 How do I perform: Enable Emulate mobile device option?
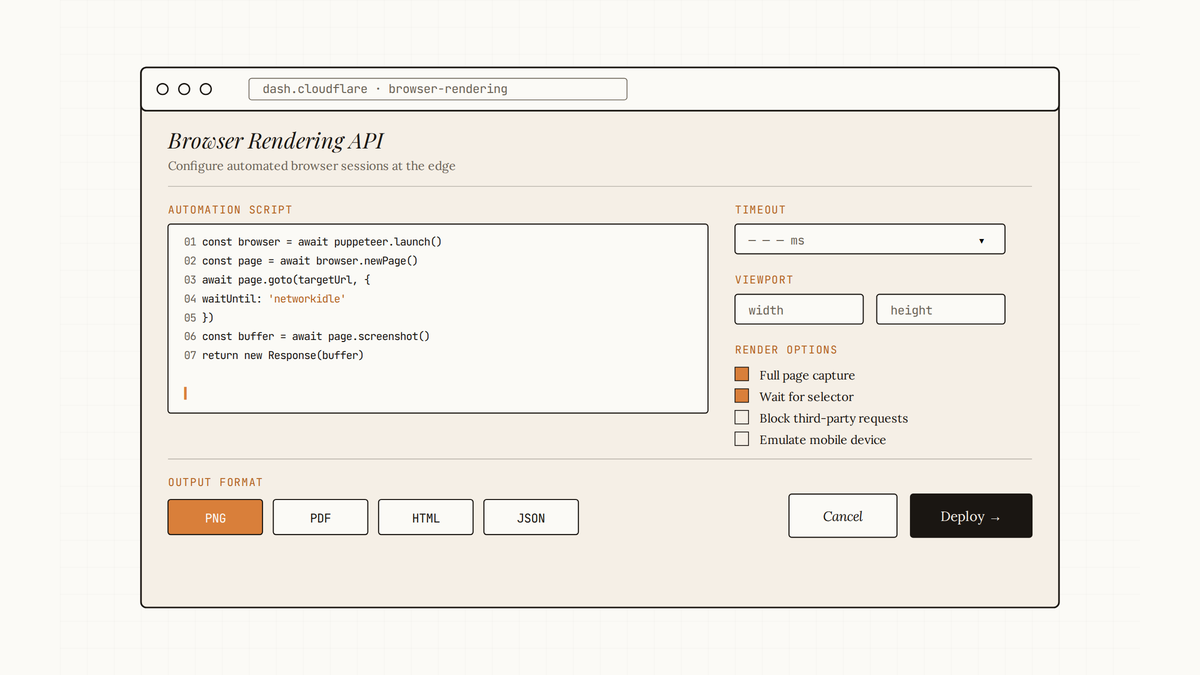point(741,439)
